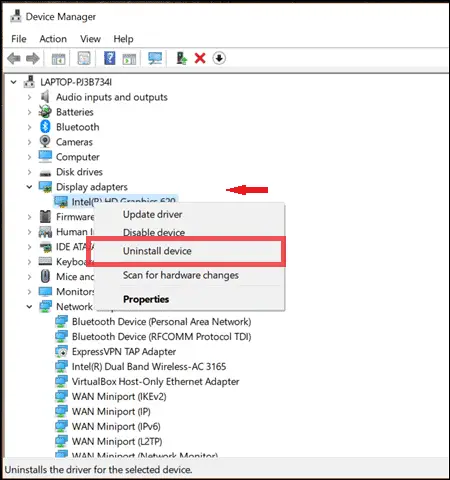The height and width of the screenshot is (480, 450).
Task: Expand the Cameras category
Action: pyautogui.click(x=29, y=142)
